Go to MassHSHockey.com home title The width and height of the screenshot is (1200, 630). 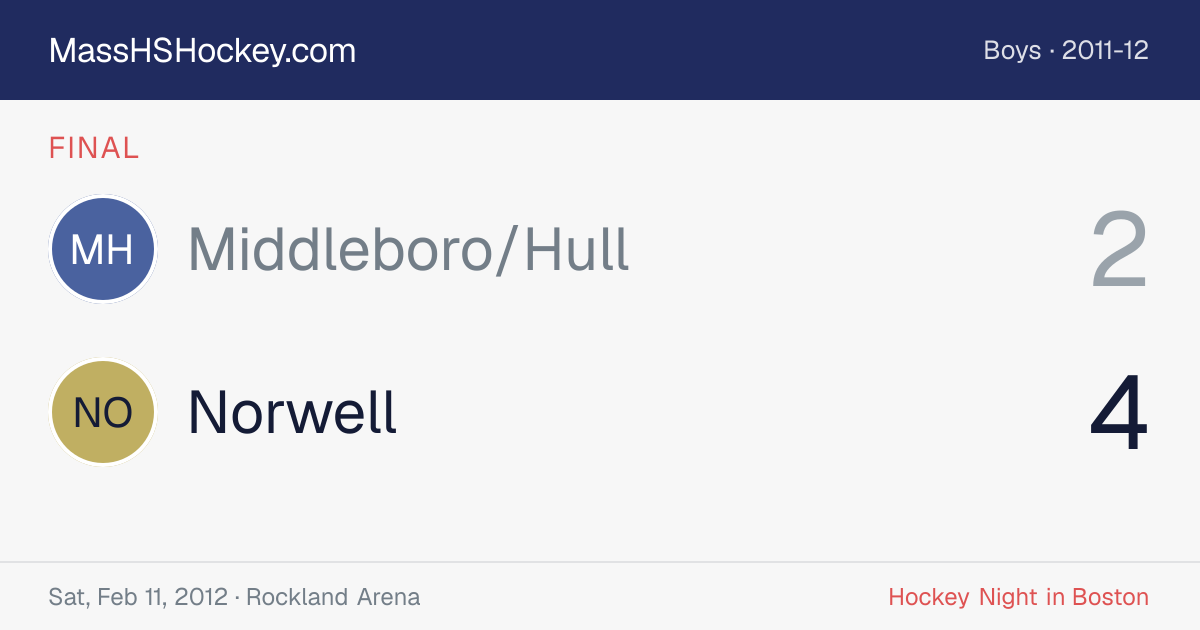pos(202,51)
